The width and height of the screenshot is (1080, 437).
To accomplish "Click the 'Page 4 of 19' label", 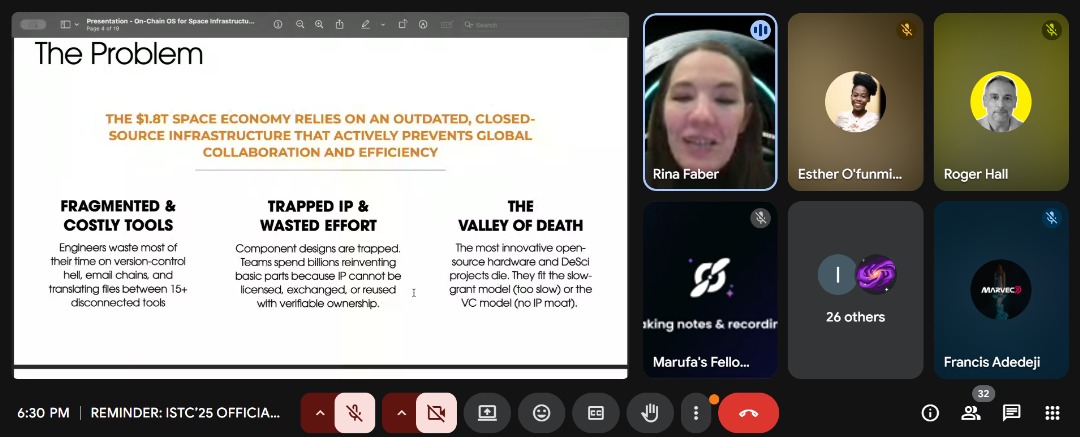I will (103, 29).
